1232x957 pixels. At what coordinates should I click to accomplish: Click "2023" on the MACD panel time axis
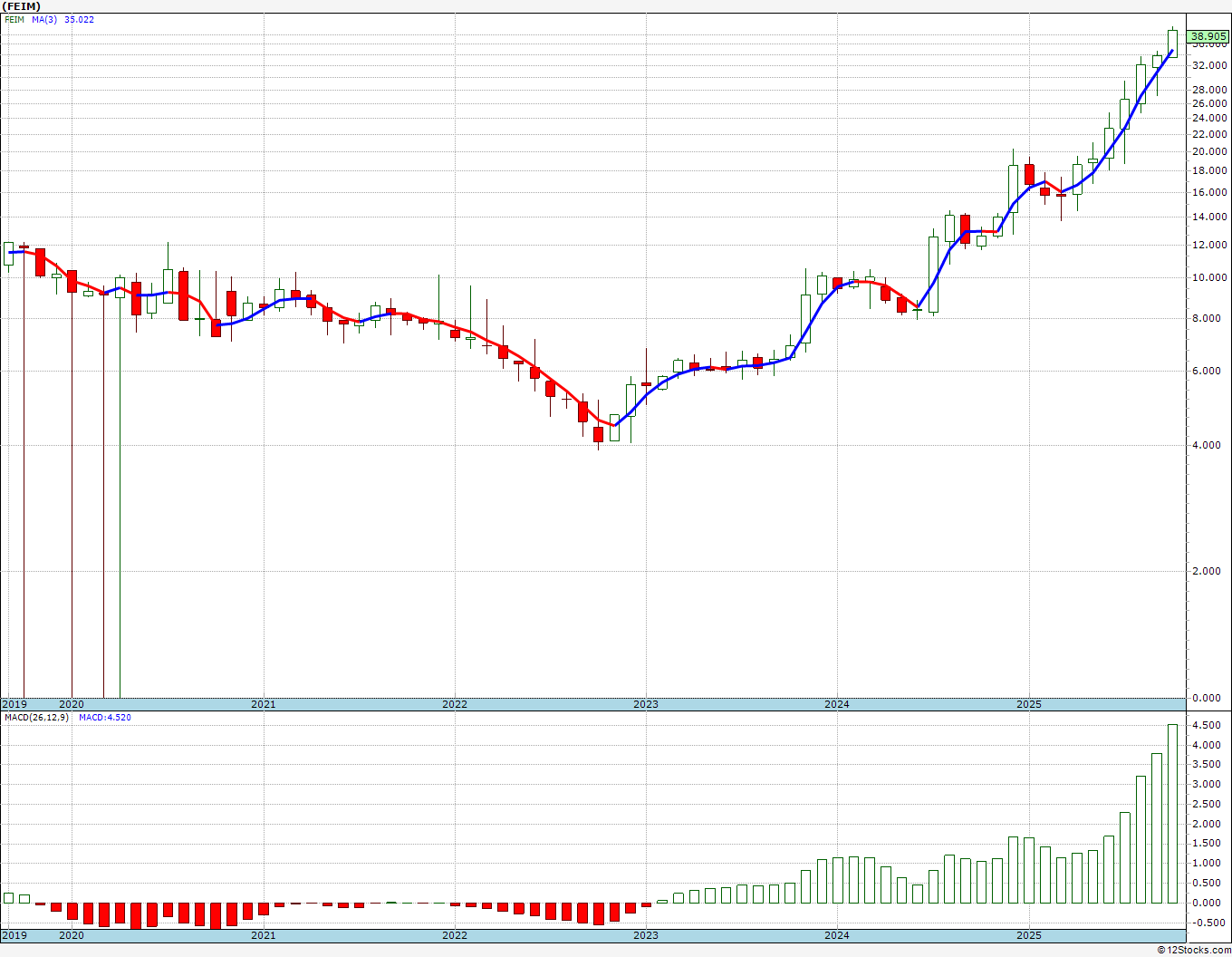tap(646, 935)
